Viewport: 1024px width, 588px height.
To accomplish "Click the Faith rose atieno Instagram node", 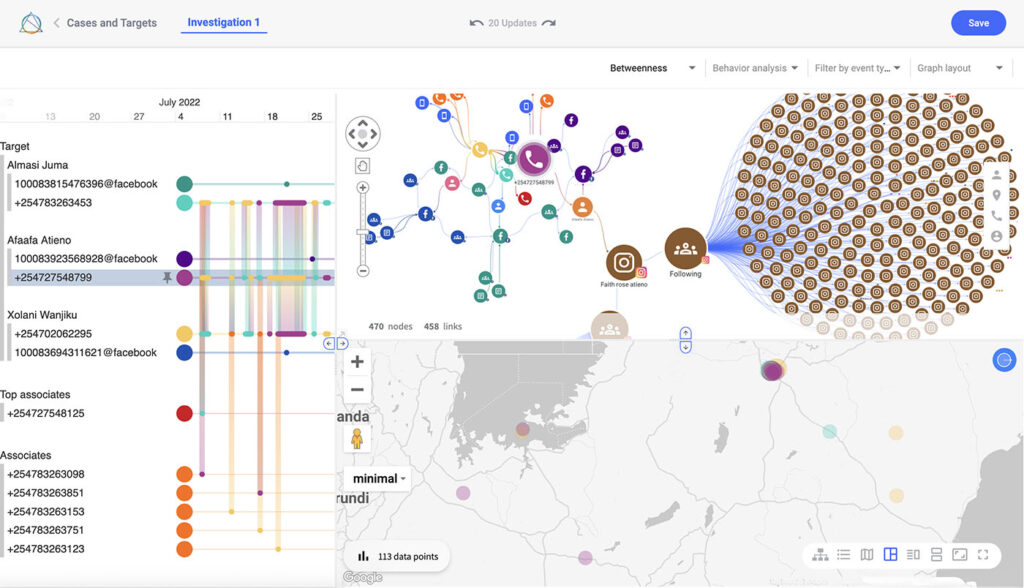I will pos(624,263).
